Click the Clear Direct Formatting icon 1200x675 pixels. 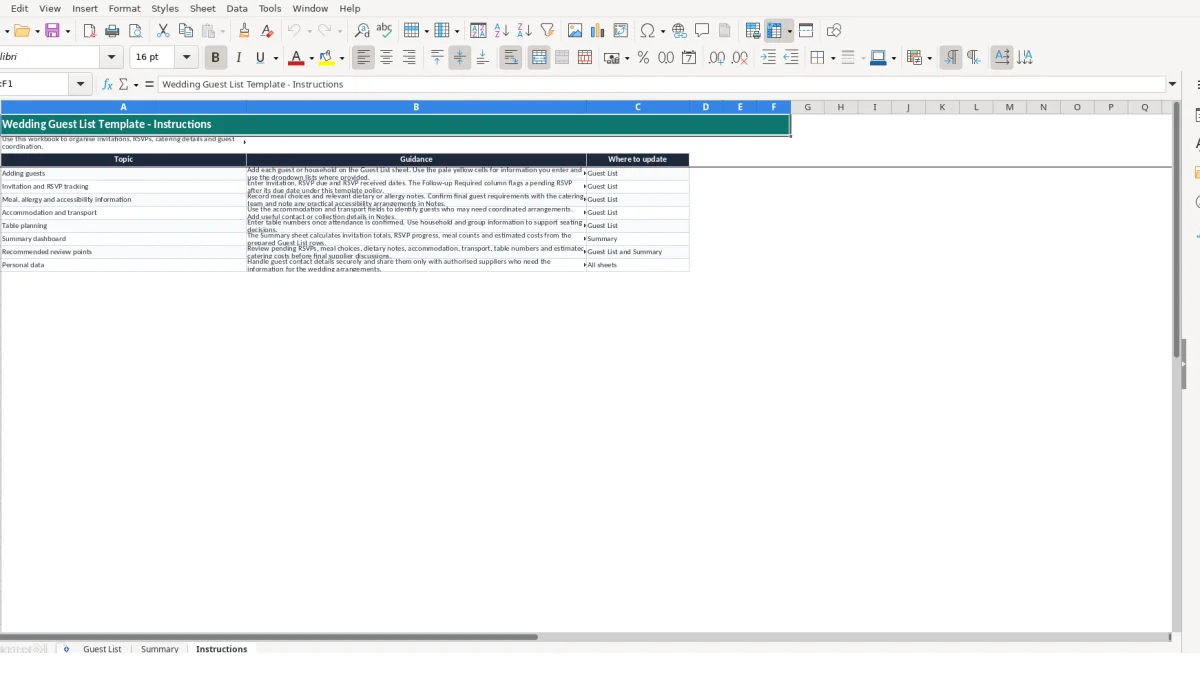pyautogui.click(x=267, y=31)
